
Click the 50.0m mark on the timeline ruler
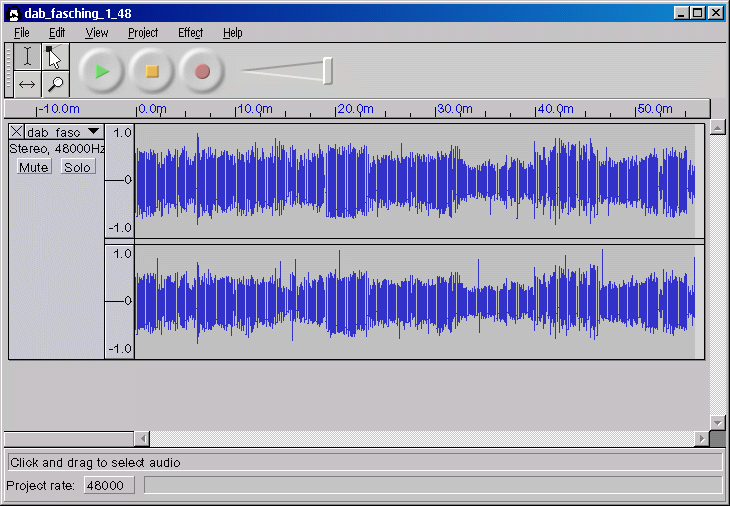[x=655, y=108]
